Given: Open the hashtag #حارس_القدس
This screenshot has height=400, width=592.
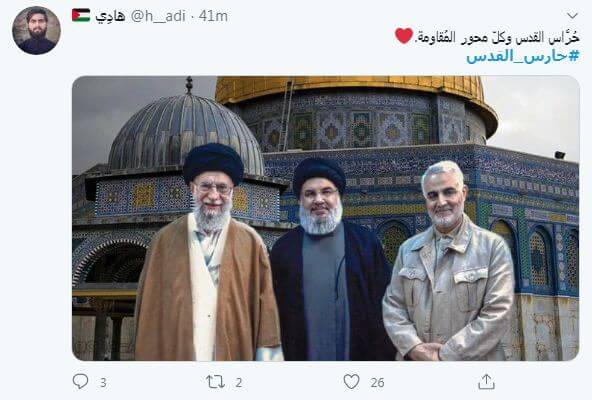Looking at the screenshot, I should click(523, 56).
